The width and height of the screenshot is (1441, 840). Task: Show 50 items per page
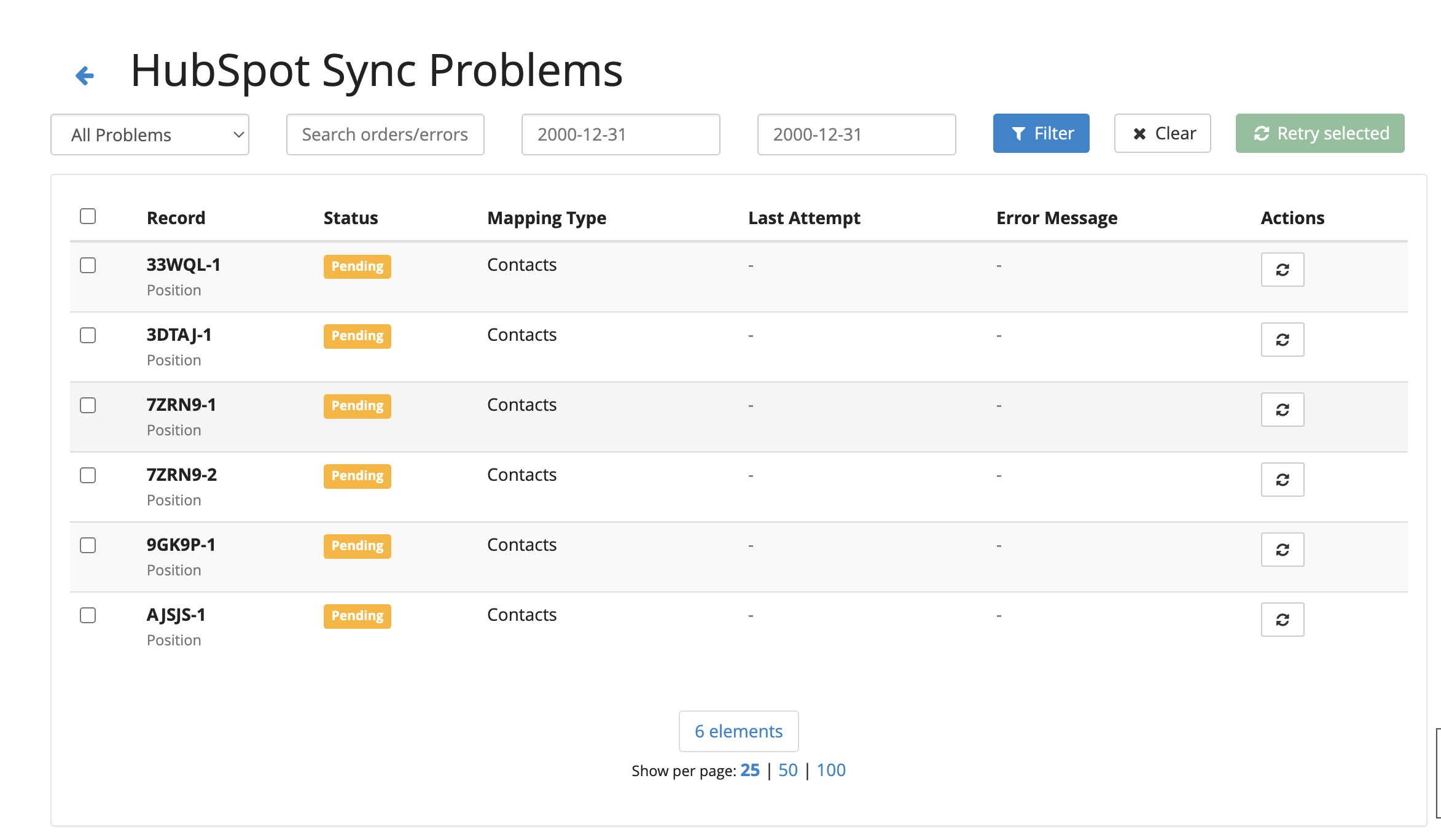pyautogui.click(x=788, y=770)
